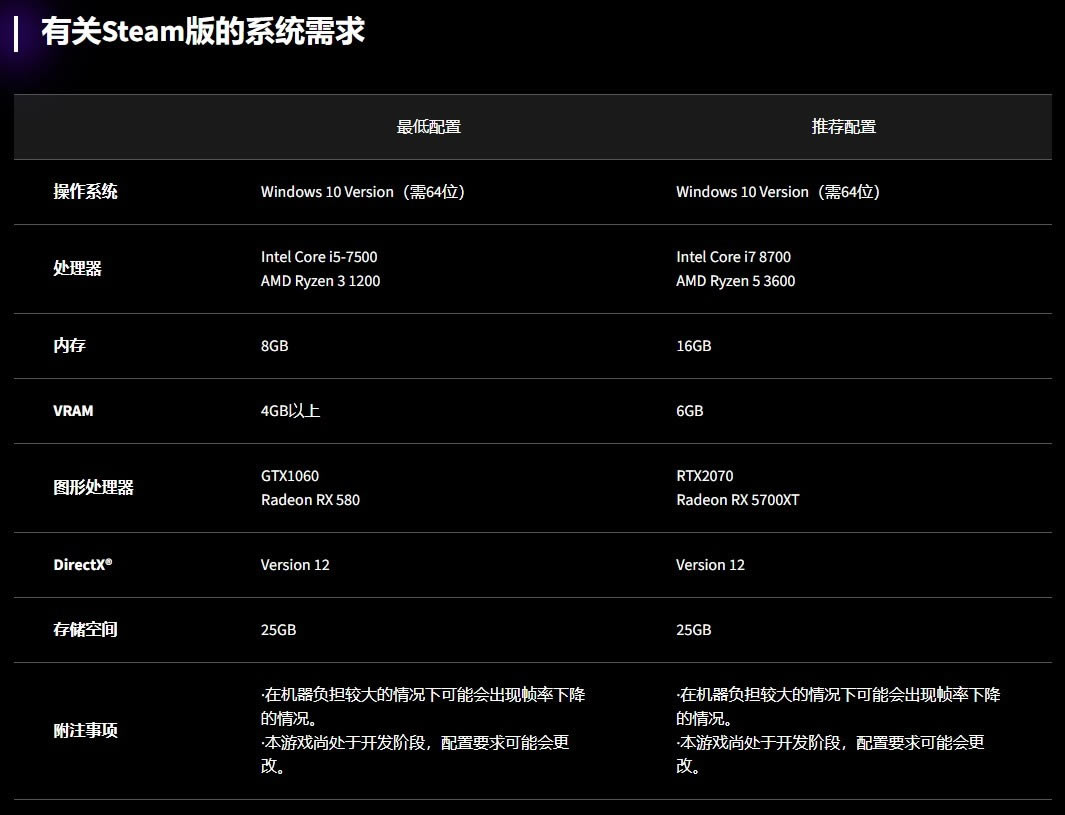This screenshot has height=815, width=1065.
Task: Click the 操作系统 row label
Action: [x=85, y=192]
